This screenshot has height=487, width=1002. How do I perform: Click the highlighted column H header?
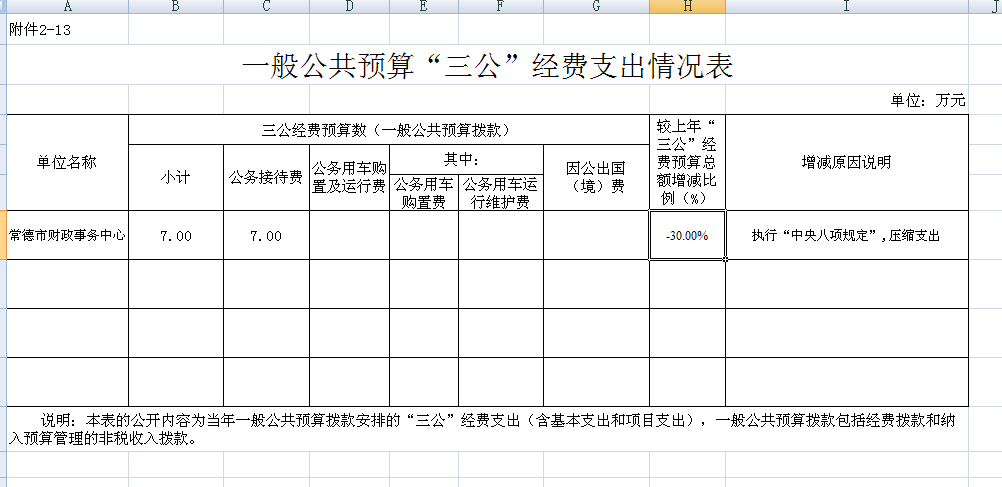[687, 8]
